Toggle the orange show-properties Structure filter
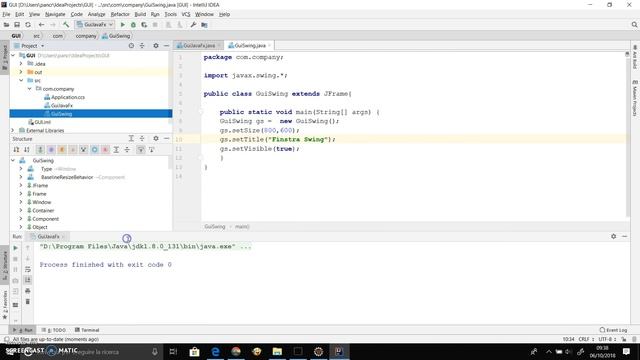Screen dimensions: 640x360 click(62, 150)
